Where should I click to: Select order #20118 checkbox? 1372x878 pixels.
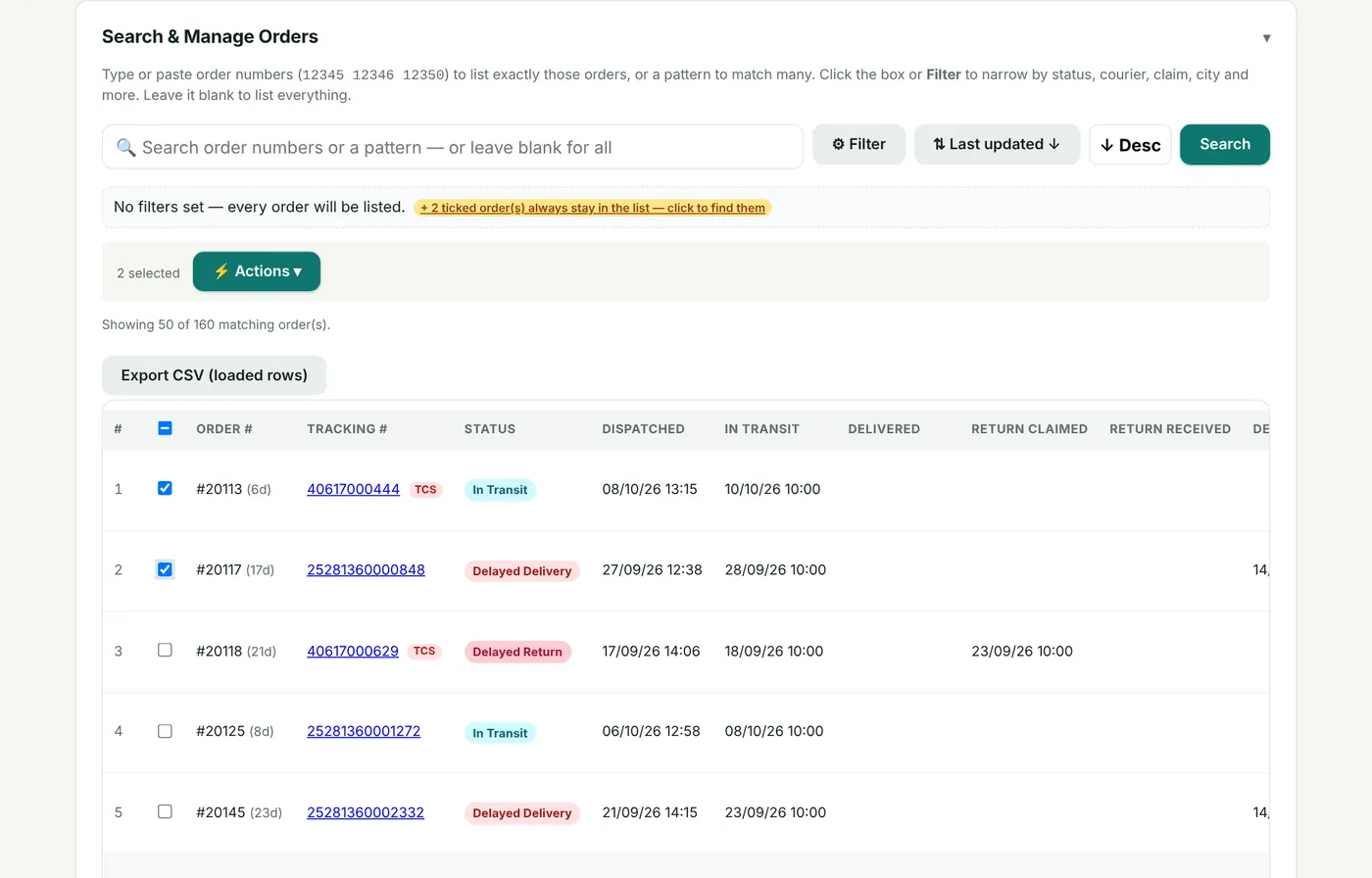click(x=165, y=650)
